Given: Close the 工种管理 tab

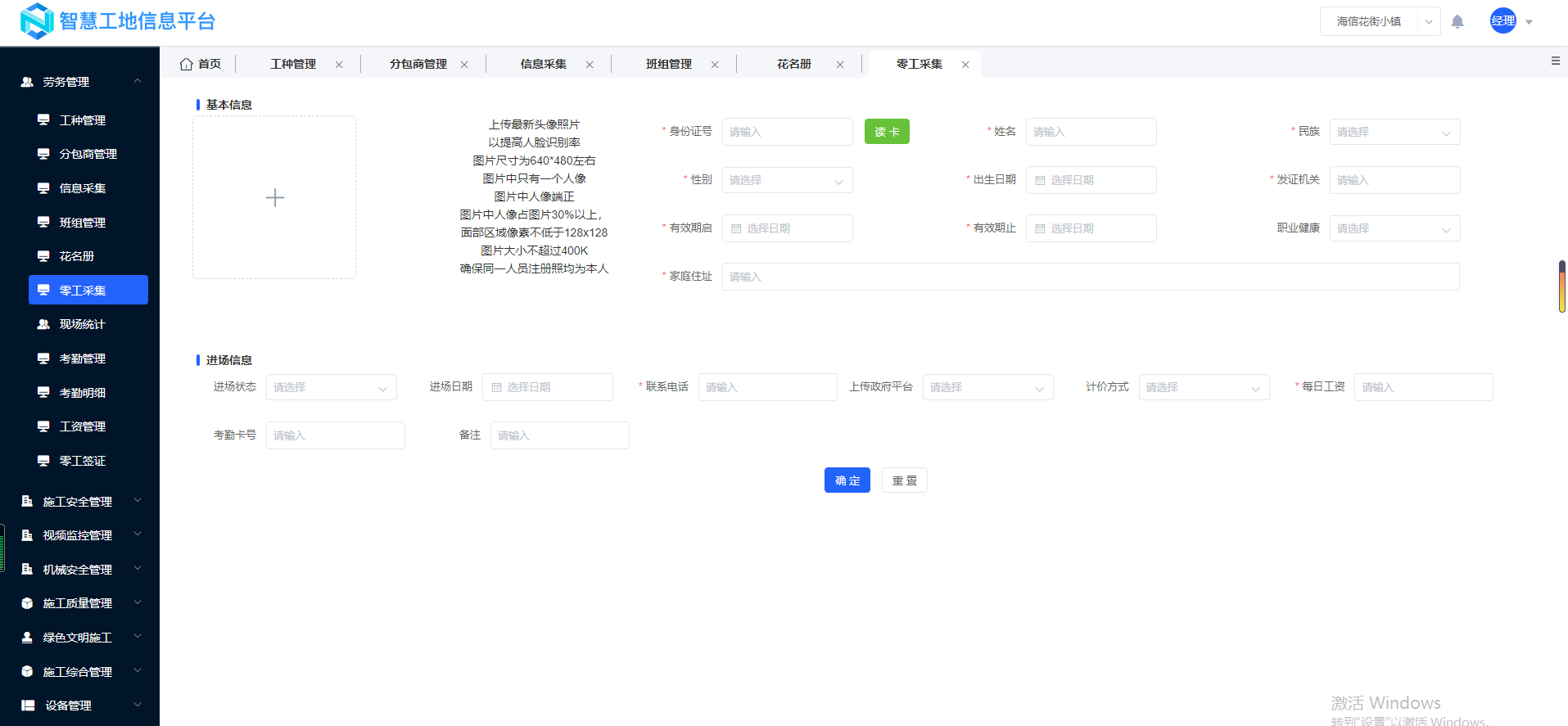Looking at the screenshot, I should click(x=339, y=65).
